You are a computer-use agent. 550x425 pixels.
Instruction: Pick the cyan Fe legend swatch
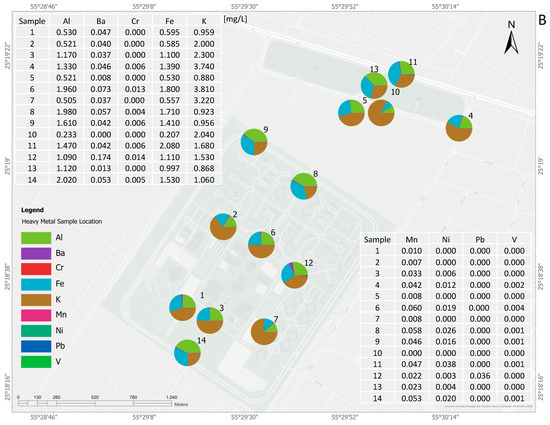coord(36,284)
